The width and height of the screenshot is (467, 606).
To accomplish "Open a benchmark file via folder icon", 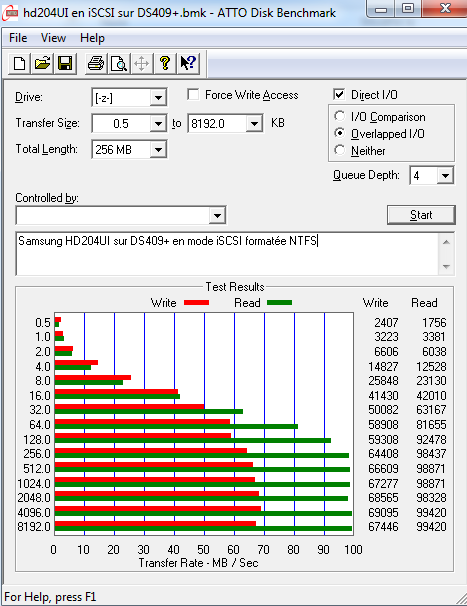I will 42,63.
